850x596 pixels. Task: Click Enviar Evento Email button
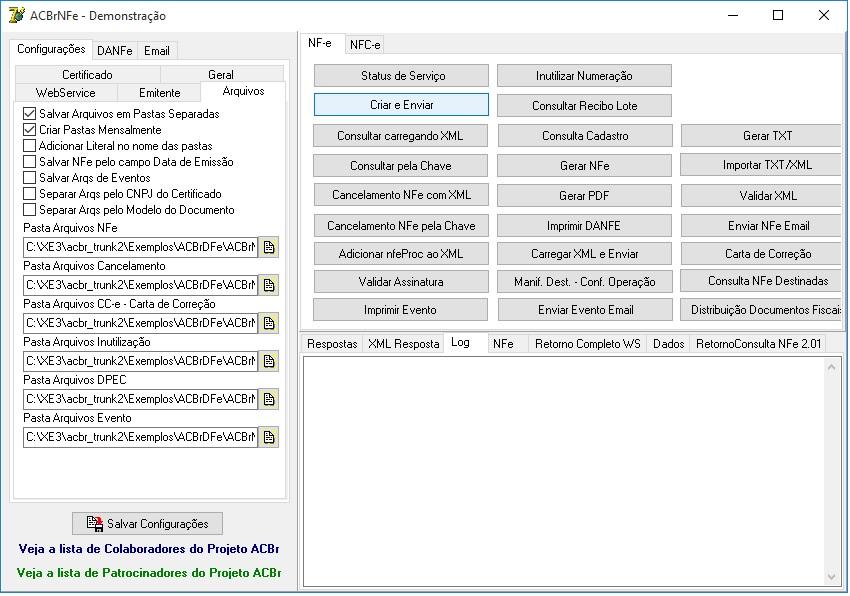[x=585, y=310]
